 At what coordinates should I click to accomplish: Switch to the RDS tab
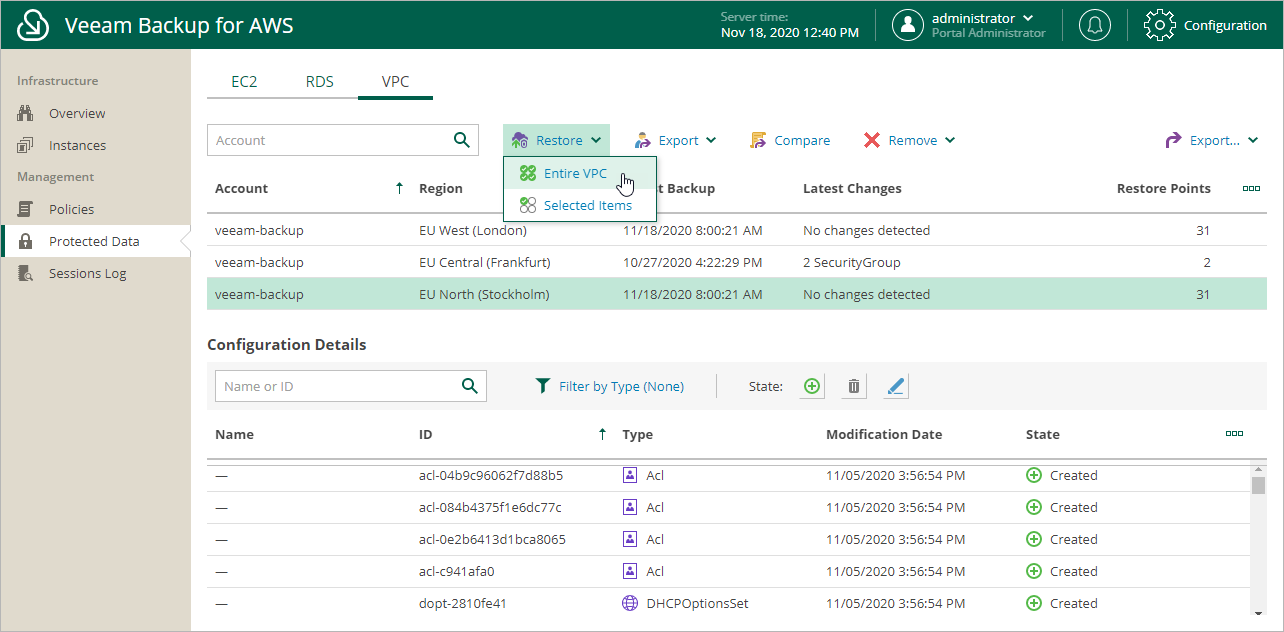[x=320, y=82]
